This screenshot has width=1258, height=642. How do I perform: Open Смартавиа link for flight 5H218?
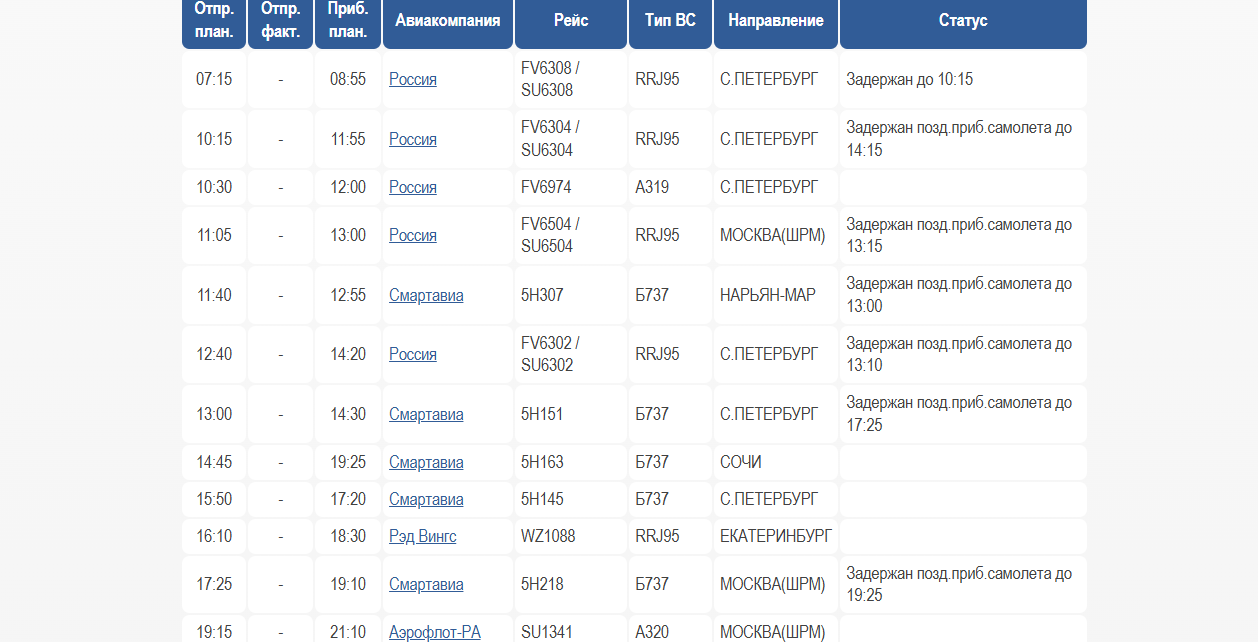point(426,584)
